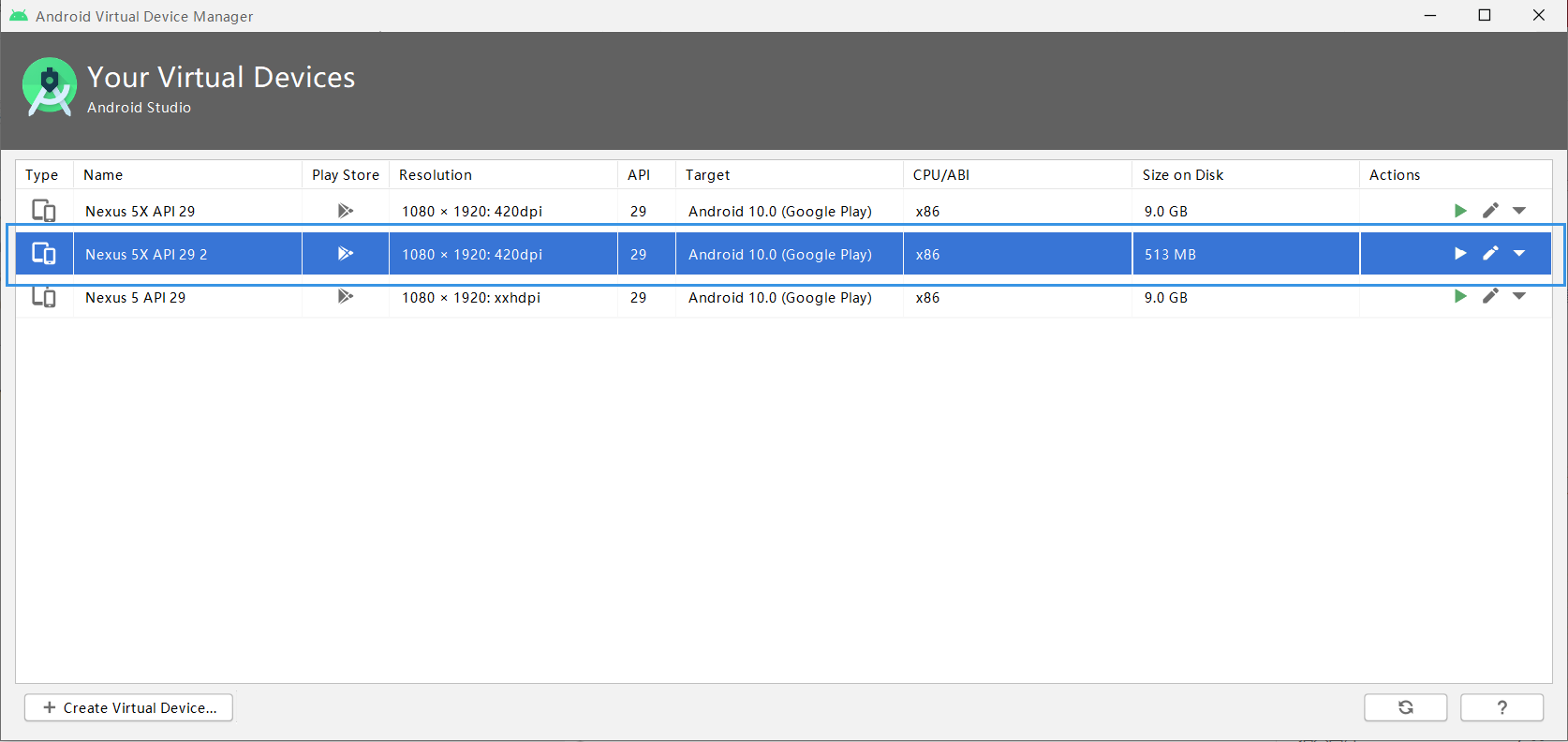The image size is (1568, 742).
Task: Click API 29 cell of Nexus 5X API 29 2
Action: (x=646, y=254)
